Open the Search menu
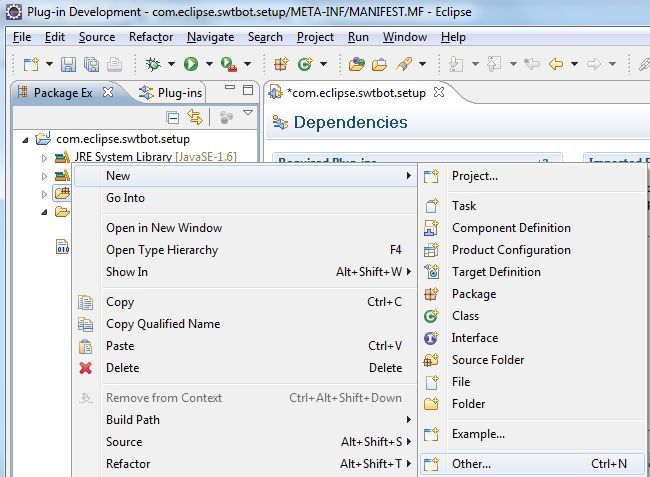This screenshot has width=650, height=477. click(x=265, y=37)
